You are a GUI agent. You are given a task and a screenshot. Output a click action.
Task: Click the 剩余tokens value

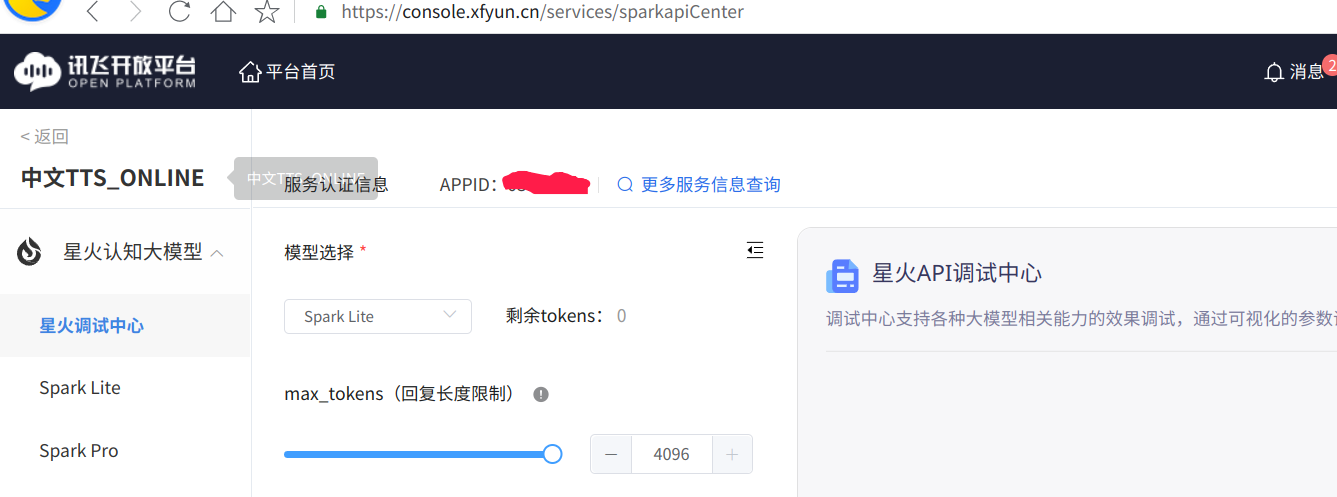tap(622, 316)
